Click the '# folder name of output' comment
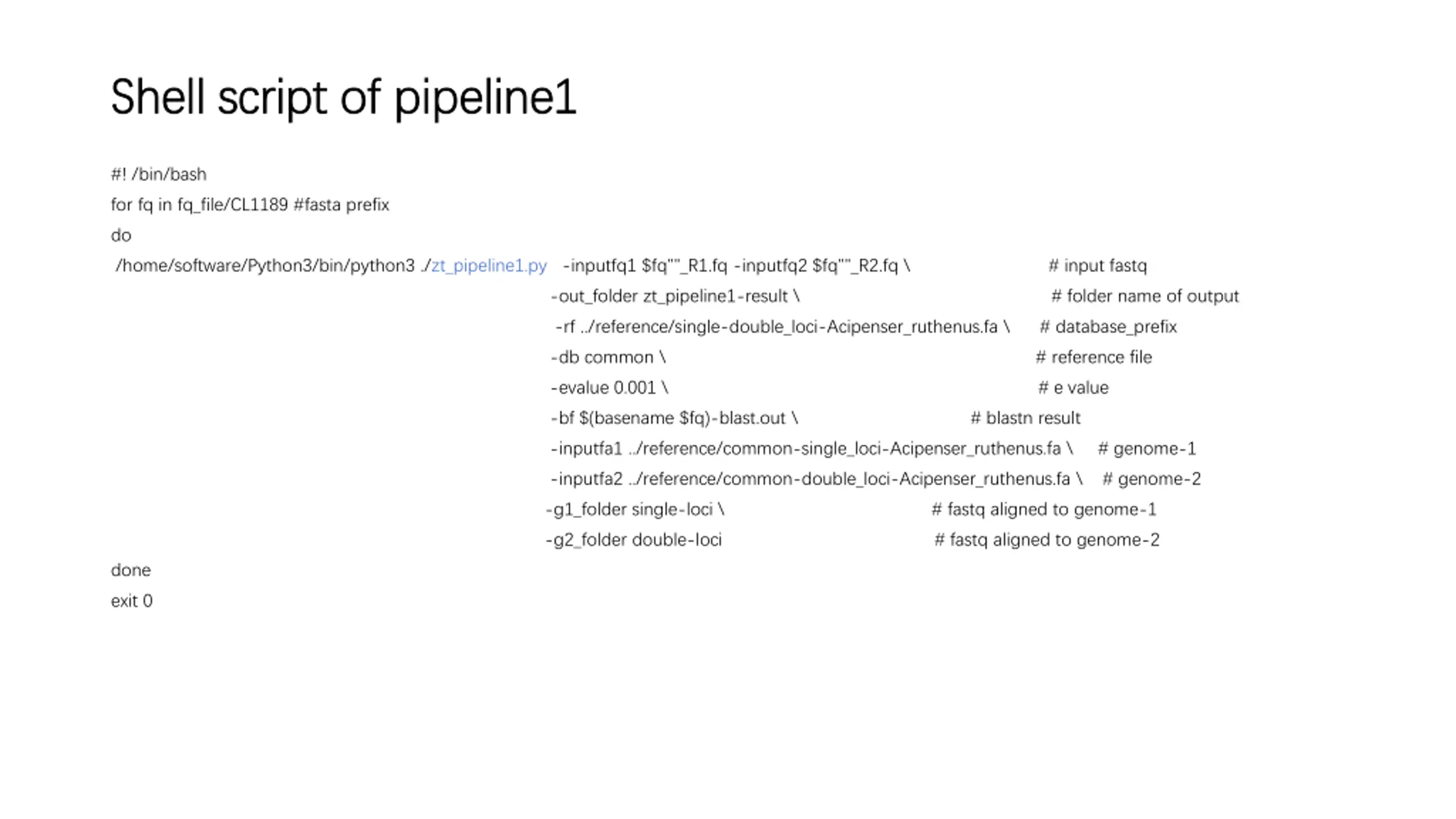Screen dimensions: 1456x819 tap(1145, 297)
